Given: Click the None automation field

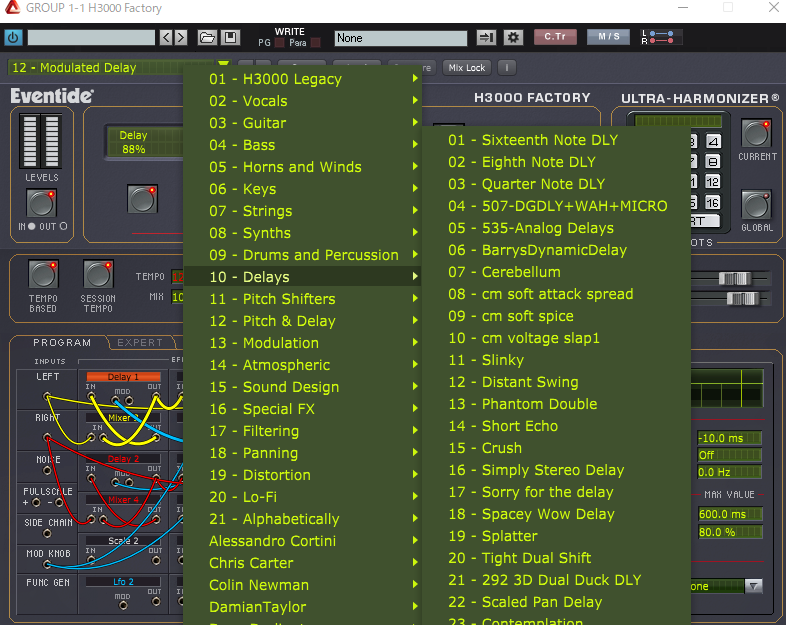Looking at the screenshot, I should coord(401,38).
